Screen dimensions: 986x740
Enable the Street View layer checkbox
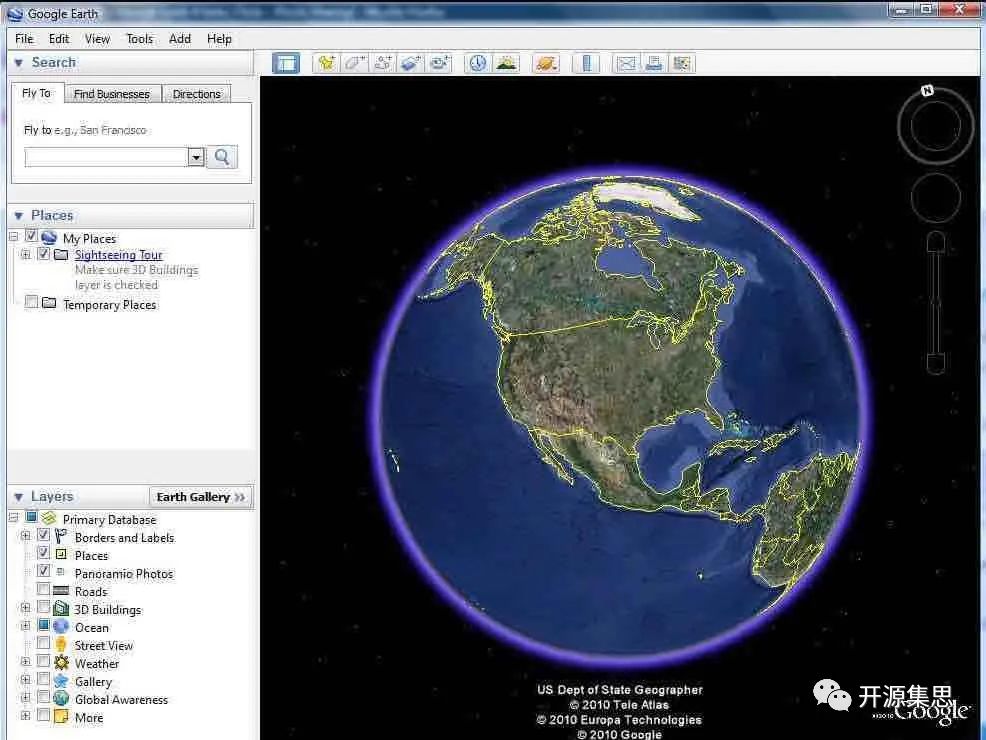coord(43,643)
